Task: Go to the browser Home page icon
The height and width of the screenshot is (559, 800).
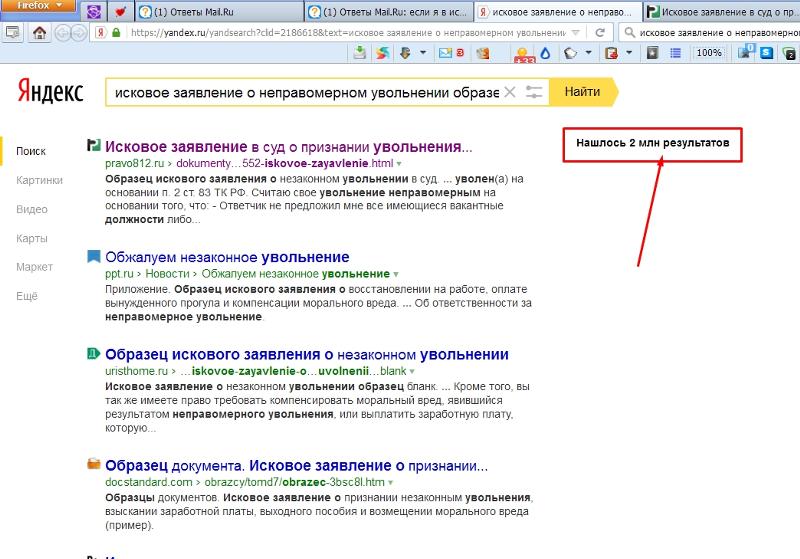Action: [39, 33]
